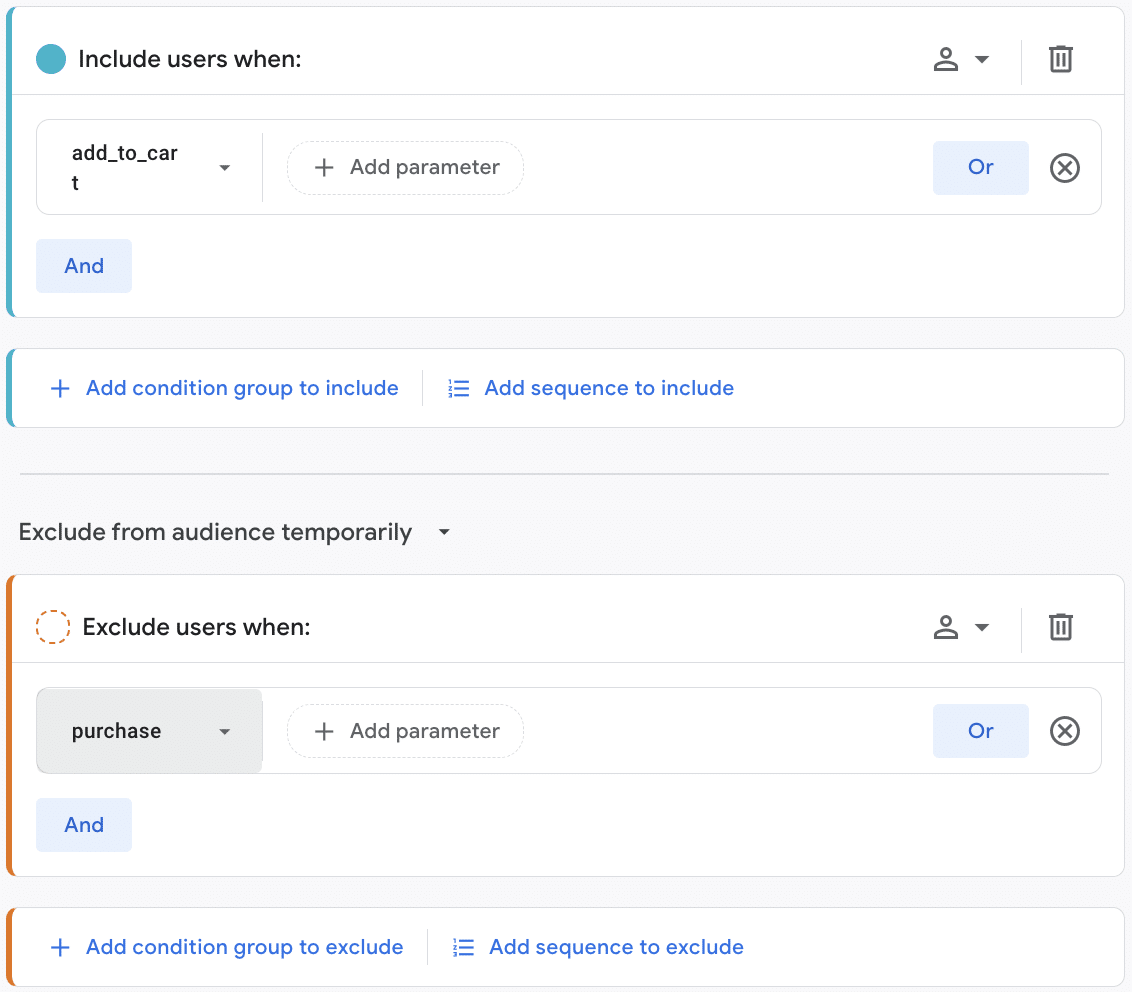Image resolution: width=1132 pixels, height=992 pixels.
Task: Click the orange dashed Exclude circle
Action: tap(53, 627)
